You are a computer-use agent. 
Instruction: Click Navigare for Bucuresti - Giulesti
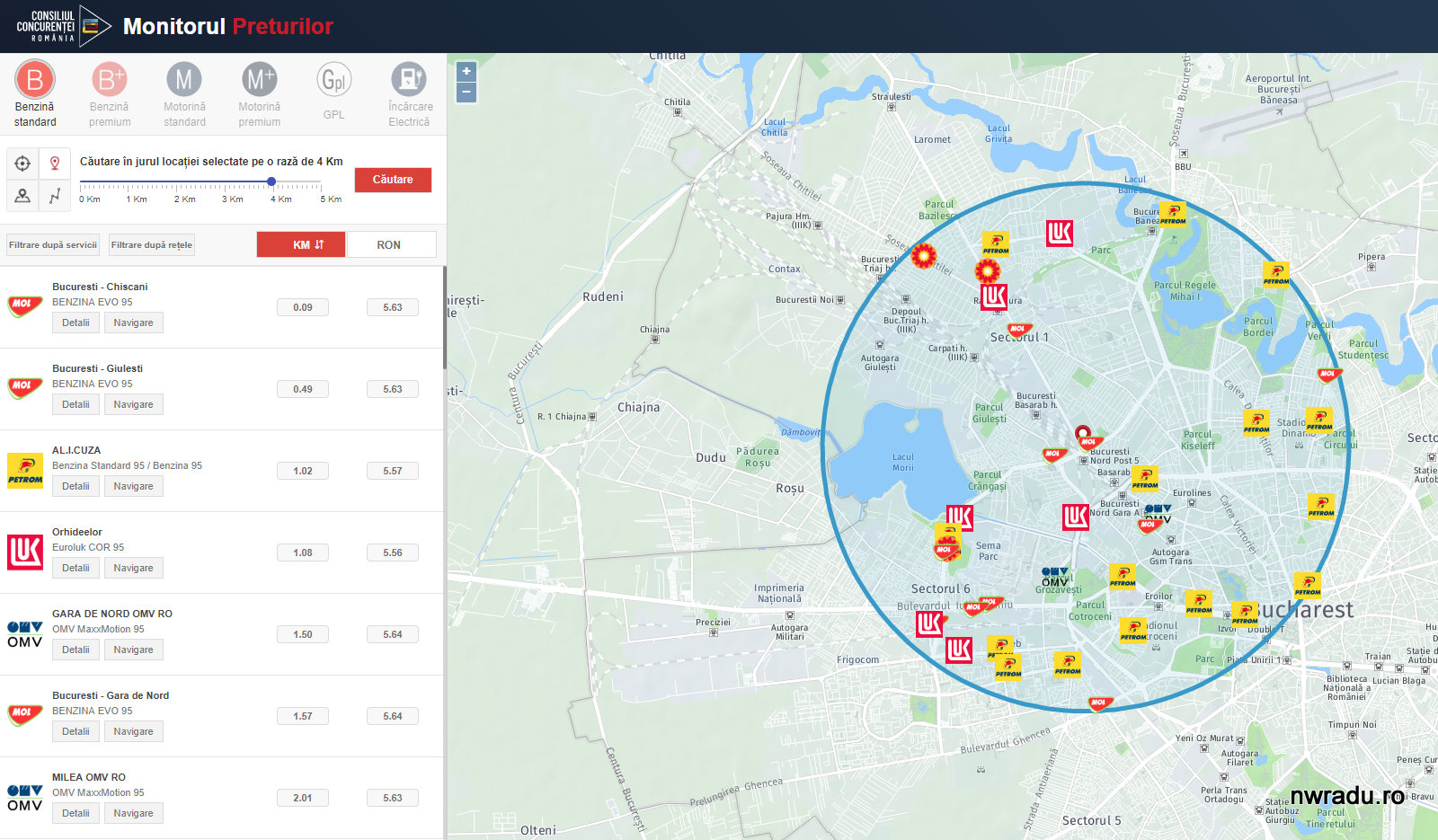click(x=133, y=404)
